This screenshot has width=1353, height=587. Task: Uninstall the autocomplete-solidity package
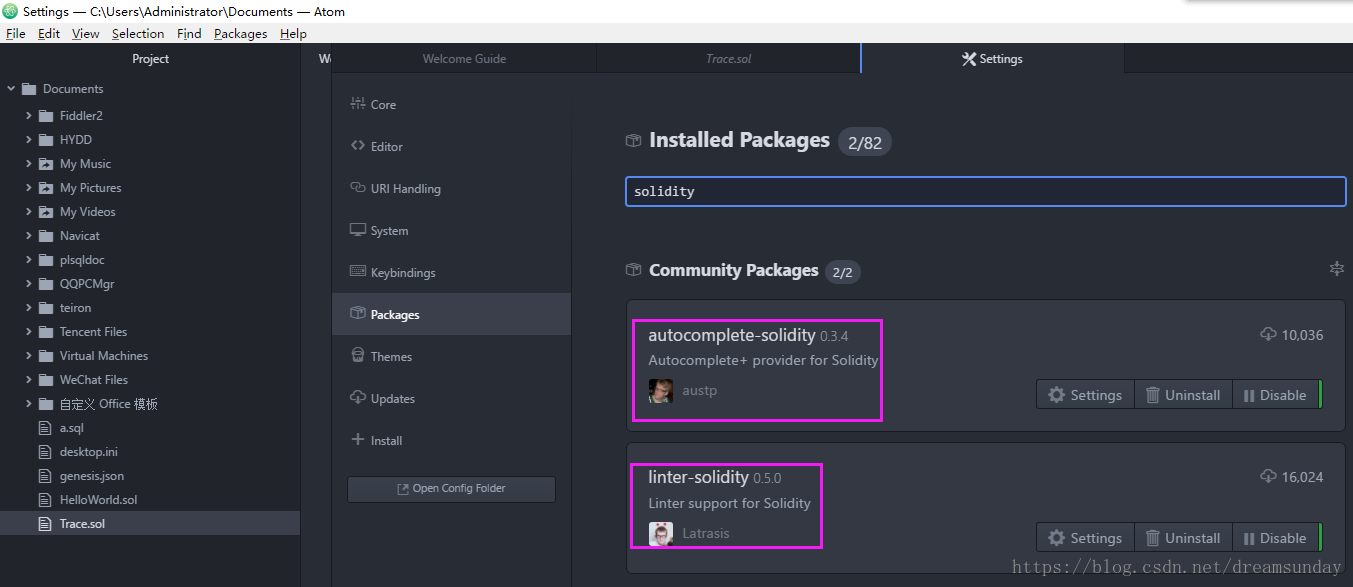[1183, 395]
